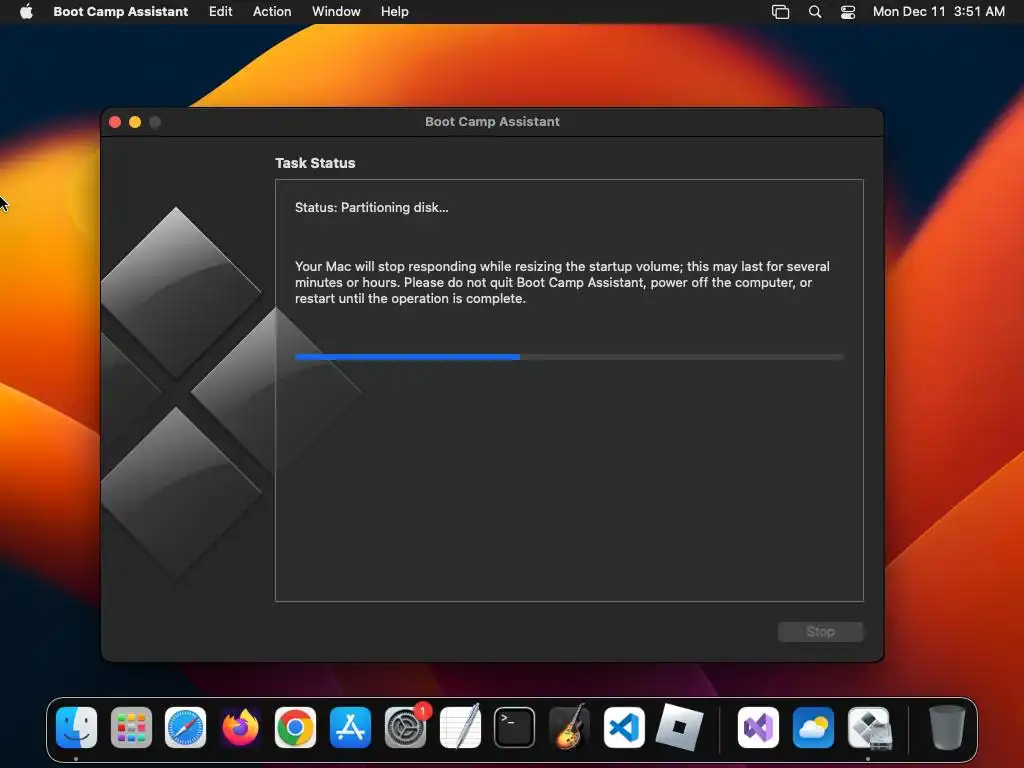The width and height of the screenshot is (1024, 768).
Task: Open Finder from the Dock
Action: coord(76,728)
